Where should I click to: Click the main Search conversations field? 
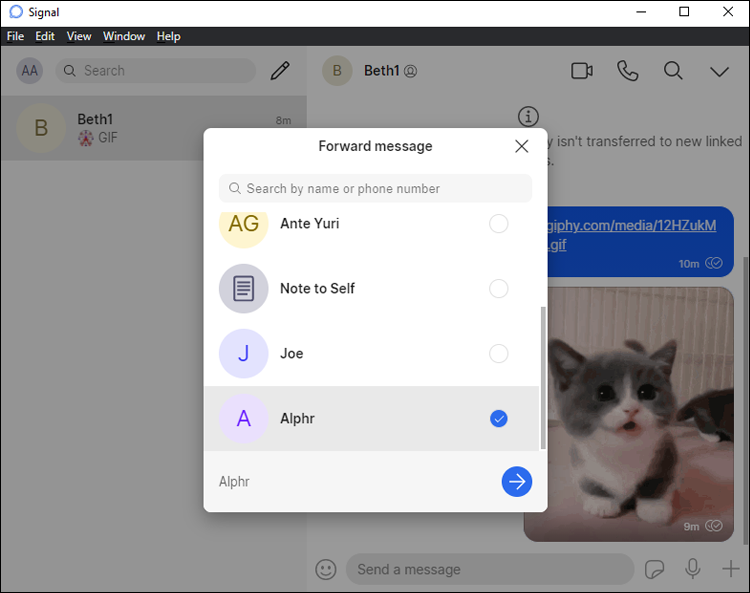click(x=156, y=71)
